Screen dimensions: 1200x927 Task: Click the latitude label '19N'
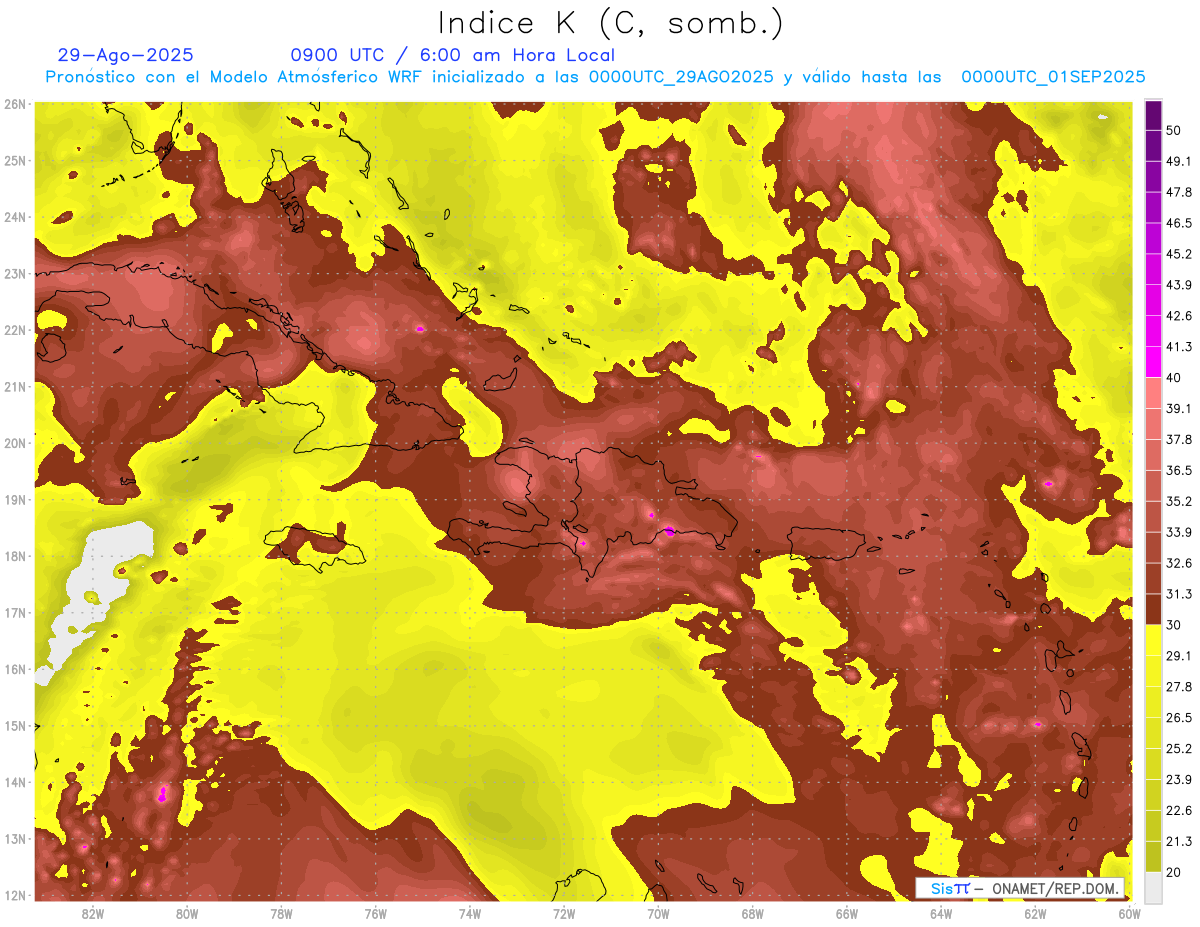pos(15,500)
